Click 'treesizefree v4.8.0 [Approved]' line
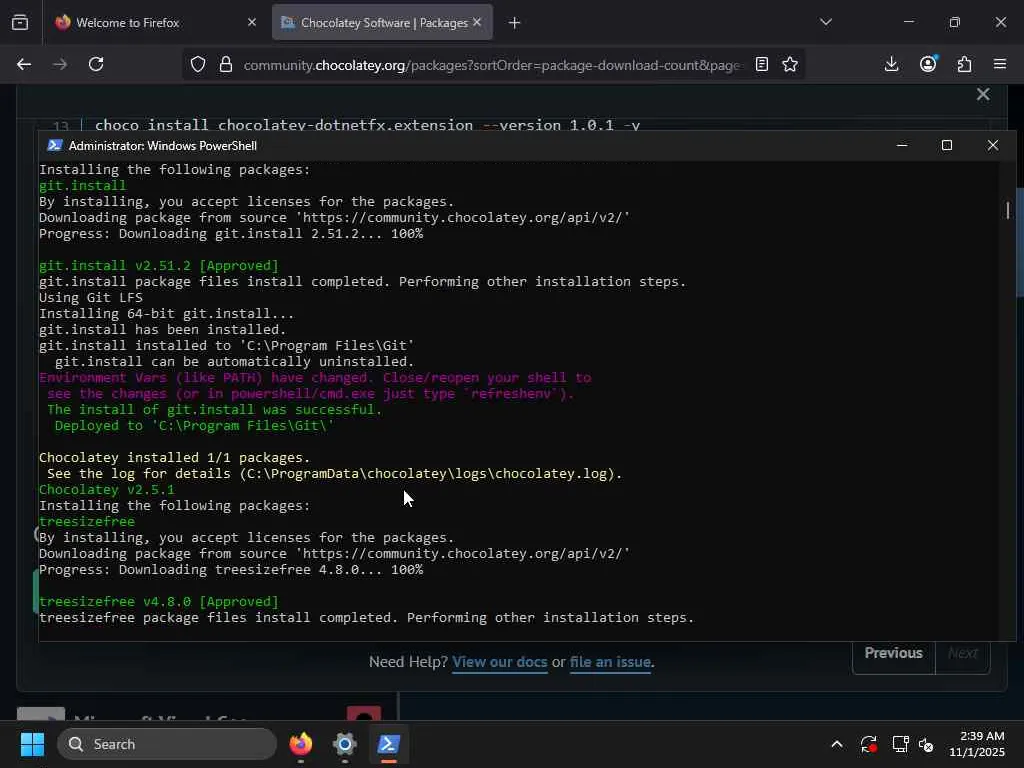The width and height of the screenshot is (1024, 768). pyautogui.click(x=159, y=601)
